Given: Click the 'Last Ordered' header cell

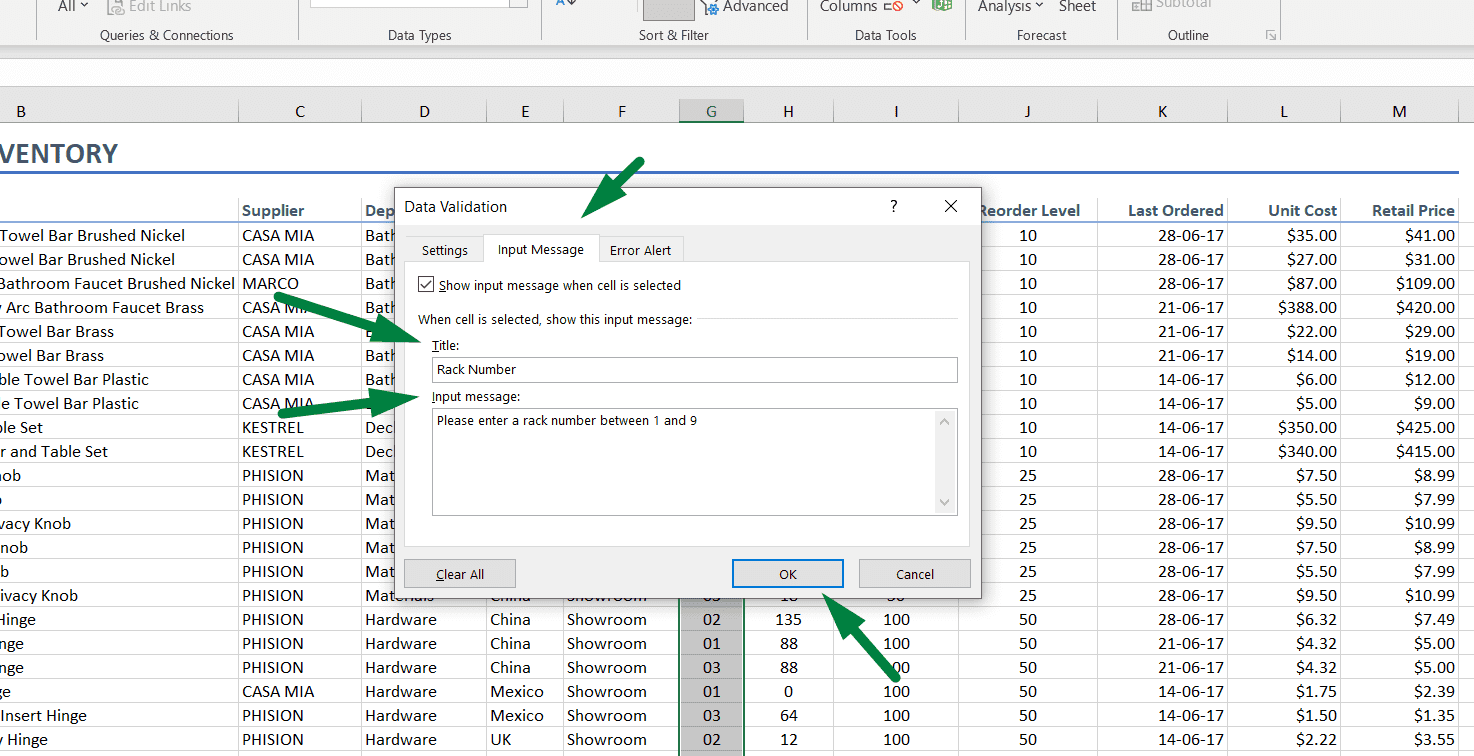Looking at the screenshot, I should tap(1163, 211).
